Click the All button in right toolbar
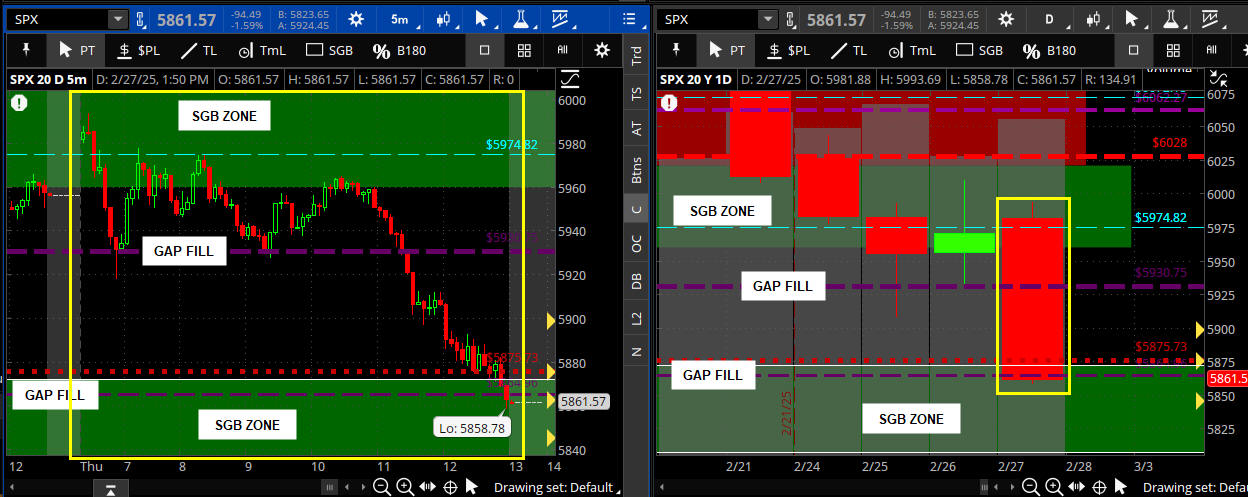This screenshot has height=497, width=1248. click(1211, 50)
